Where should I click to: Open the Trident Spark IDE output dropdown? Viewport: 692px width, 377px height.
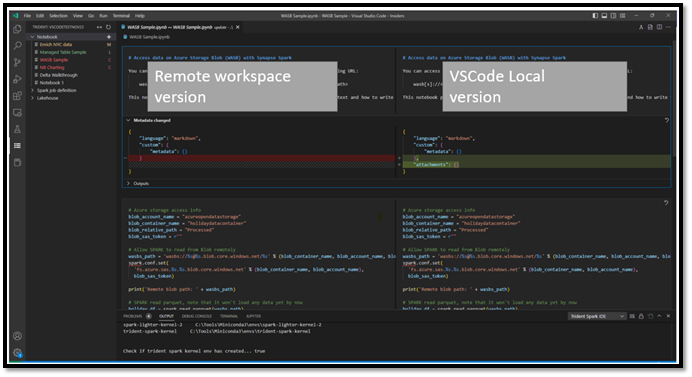coord(597,316)
